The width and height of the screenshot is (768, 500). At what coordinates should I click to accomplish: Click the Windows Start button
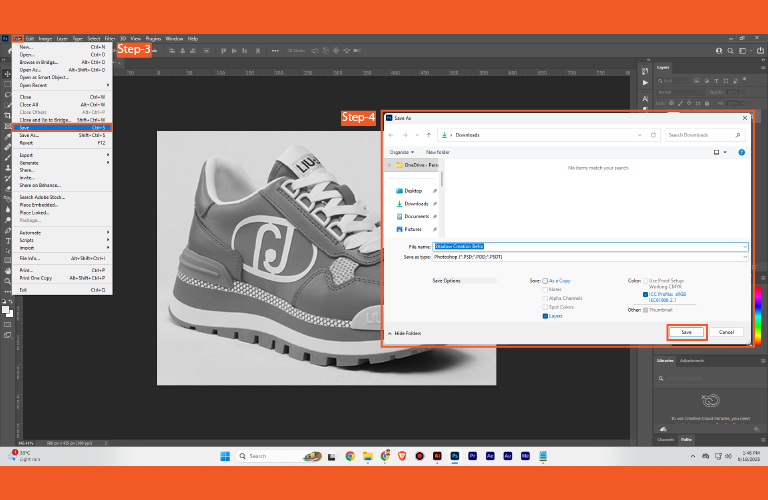226,456
